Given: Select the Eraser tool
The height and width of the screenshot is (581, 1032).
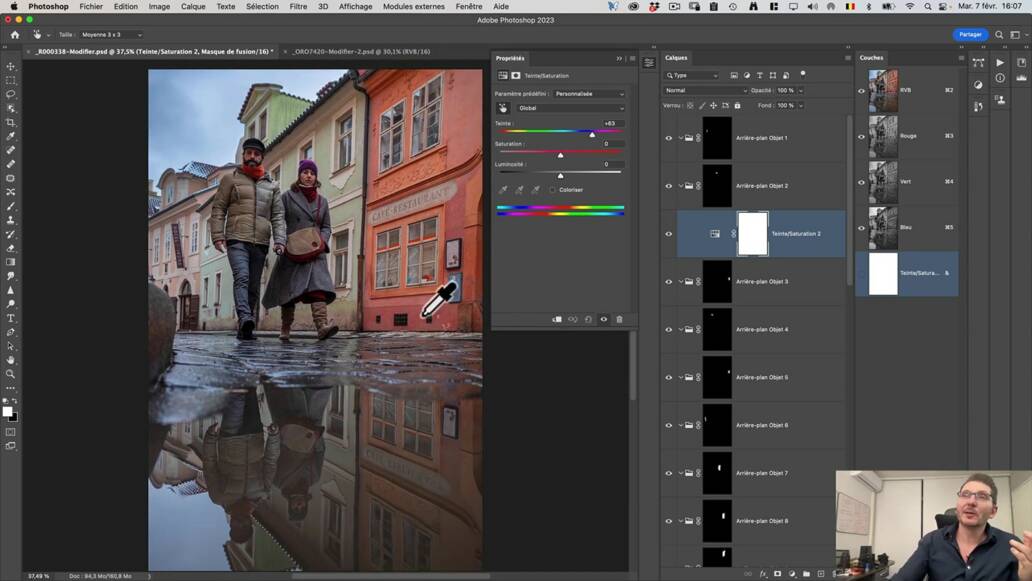Looking at the screenshot, I should pos(11,248).
